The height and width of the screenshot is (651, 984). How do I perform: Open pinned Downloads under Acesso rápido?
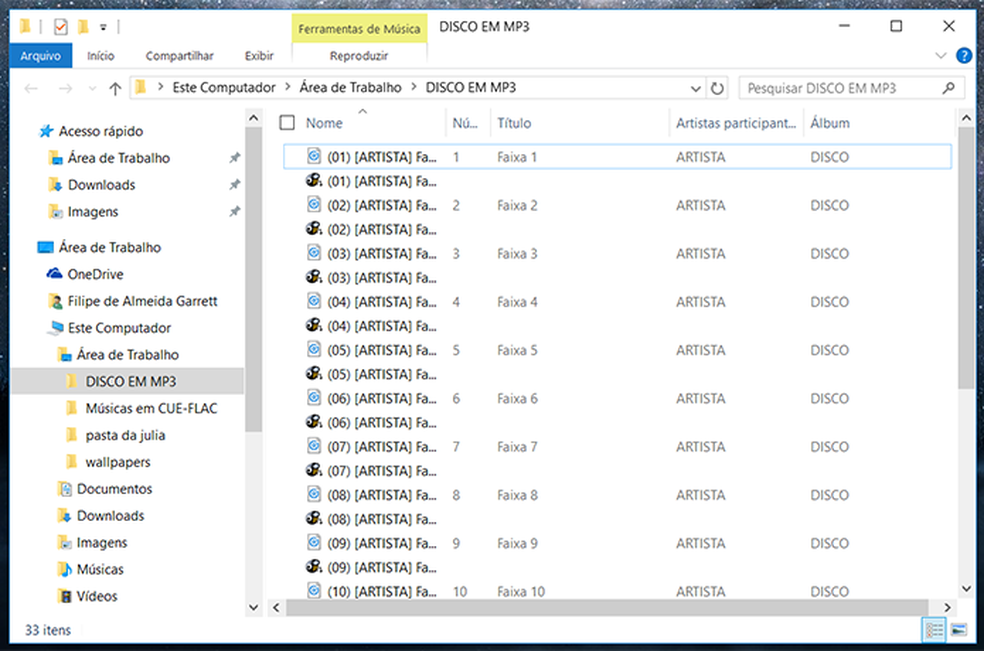[x=101, y=185]
